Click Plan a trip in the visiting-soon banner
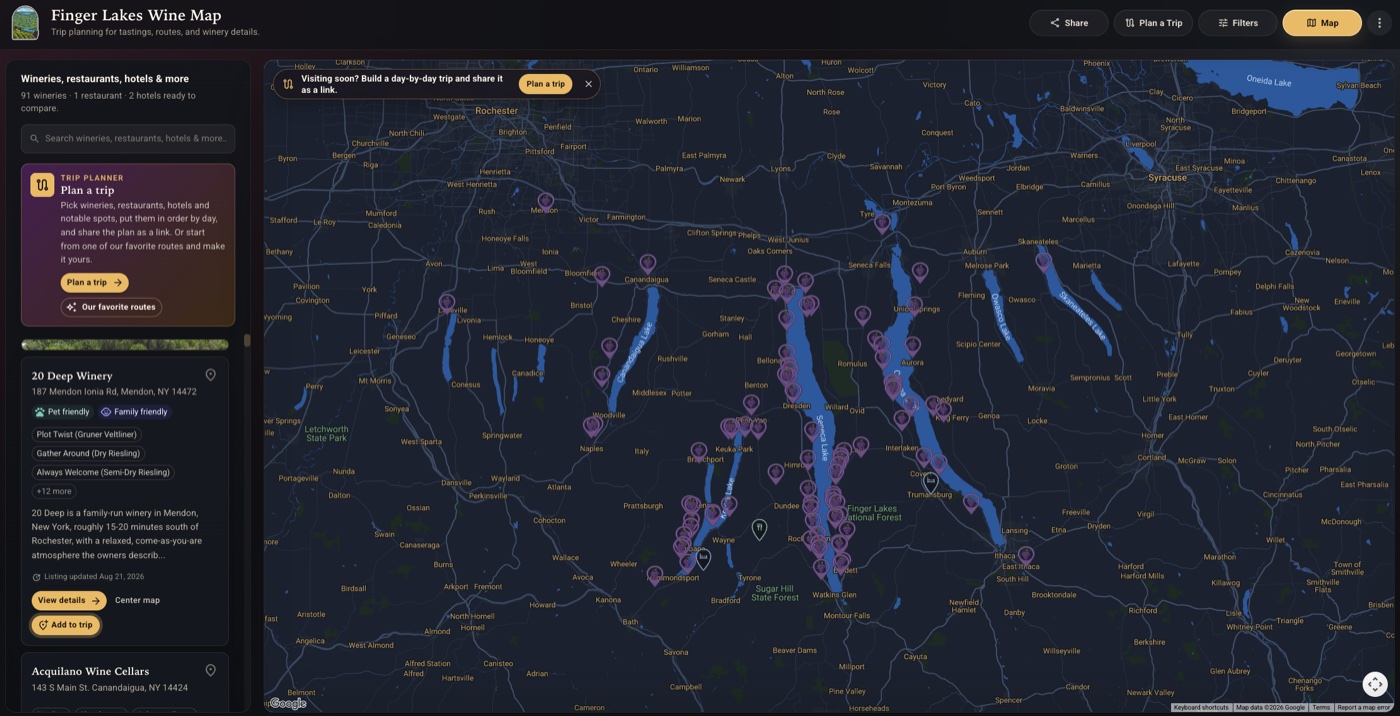This screenshot has height=716, width=1400. [545, 84]
